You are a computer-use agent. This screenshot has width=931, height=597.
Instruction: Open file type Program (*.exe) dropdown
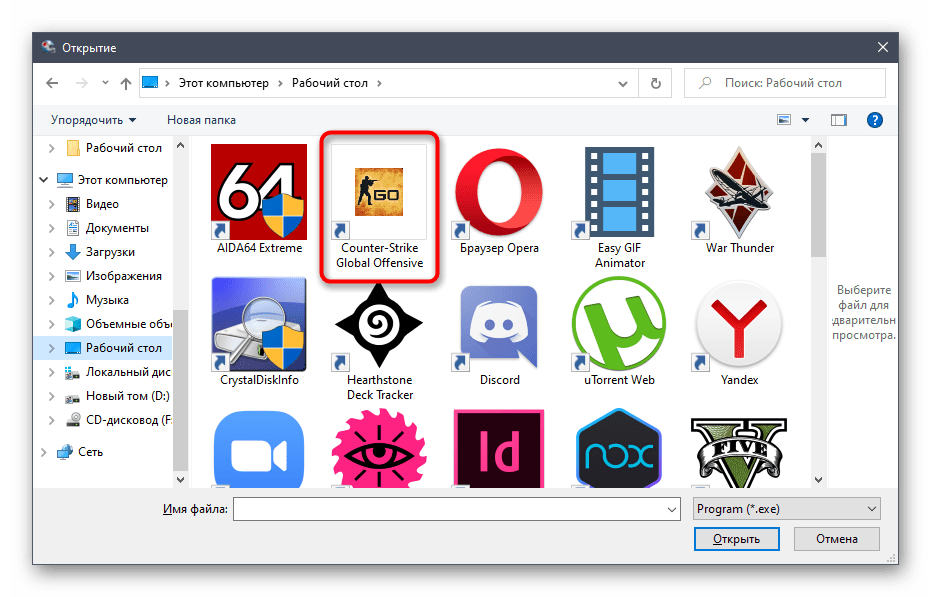(786, 509)
